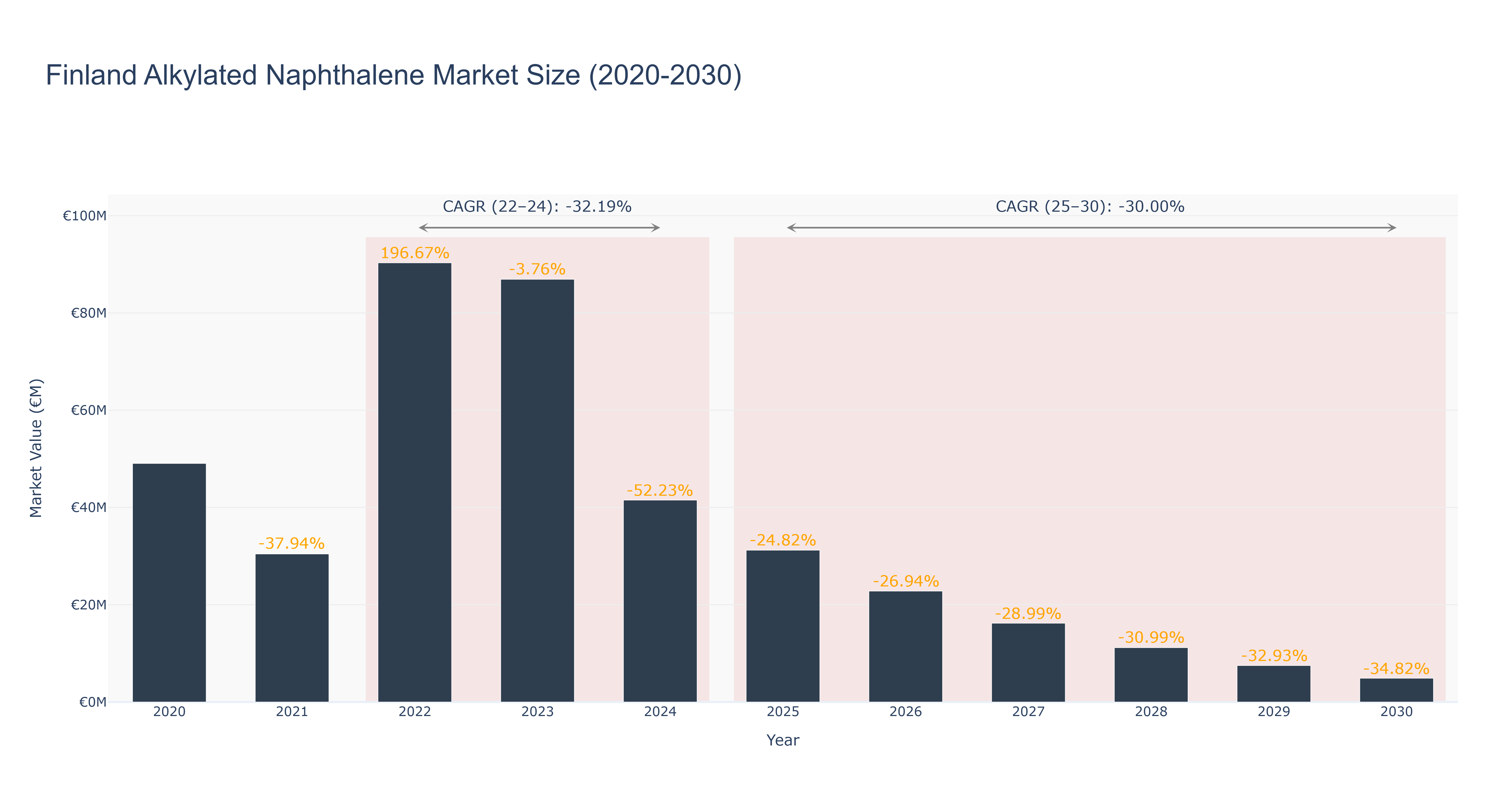Click the 2020 x-axis label
1512x810 pixels.
point(169,712)
